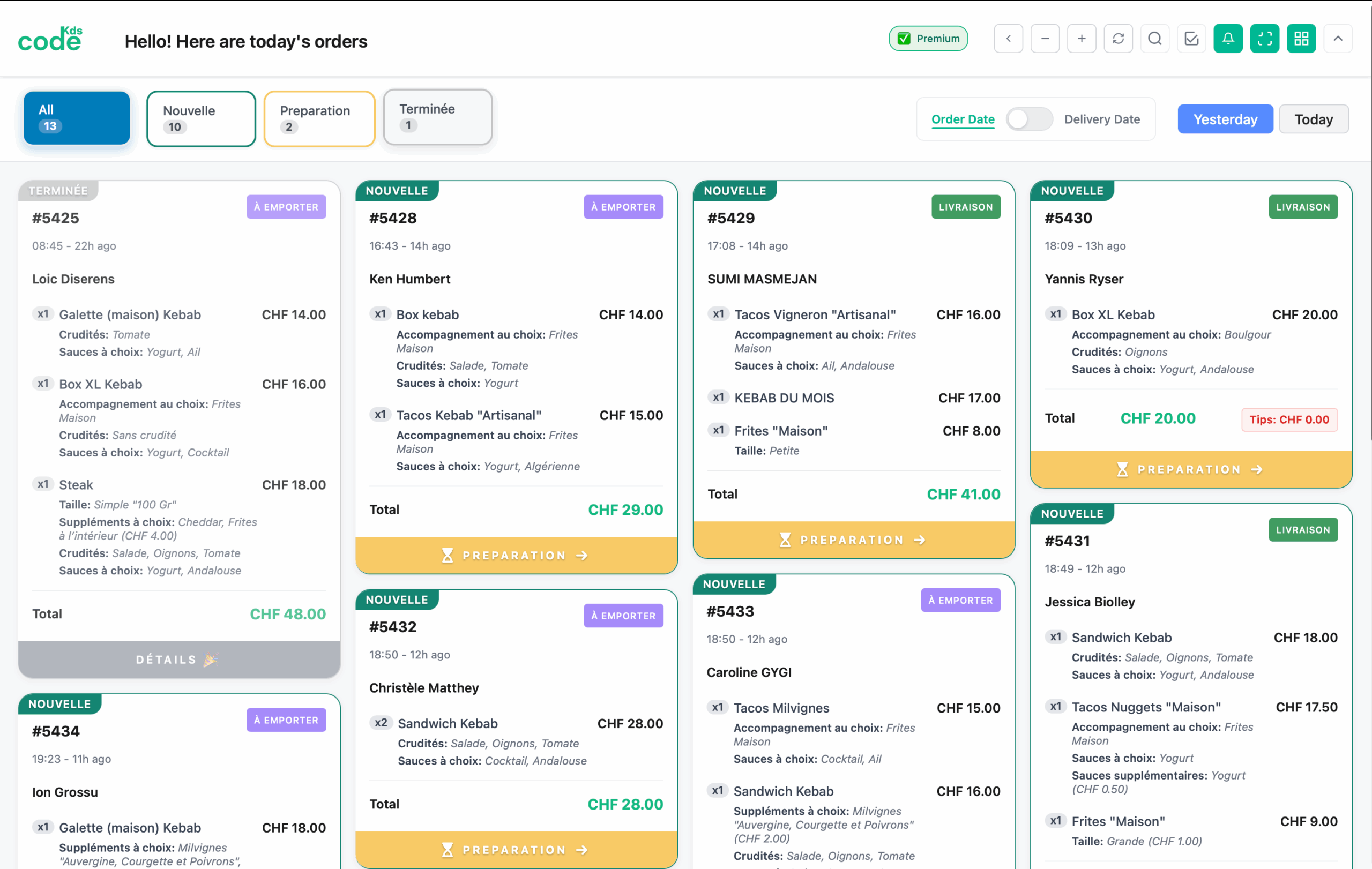Select the Delivery Date label option

click(1101, 119)
